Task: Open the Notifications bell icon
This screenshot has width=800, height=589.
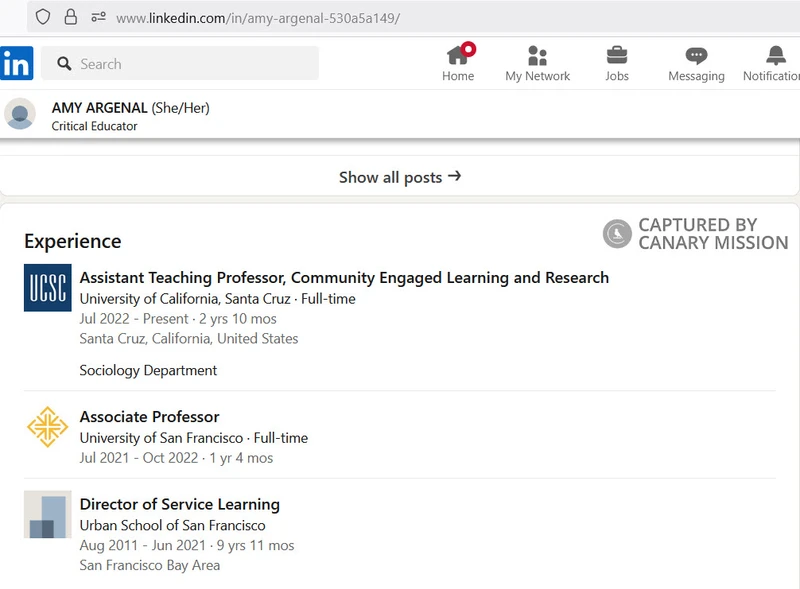Action: [776, 55]
